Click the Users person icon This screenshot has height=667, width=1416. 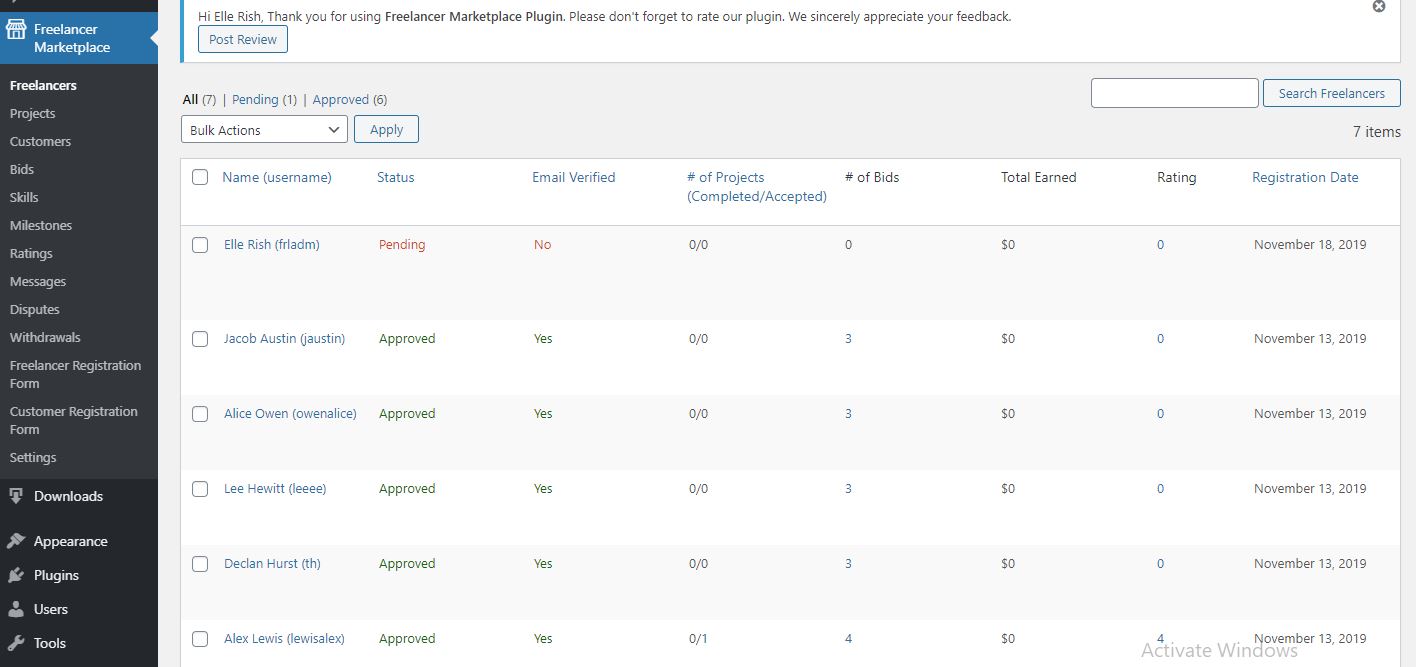tap(16, 609)
